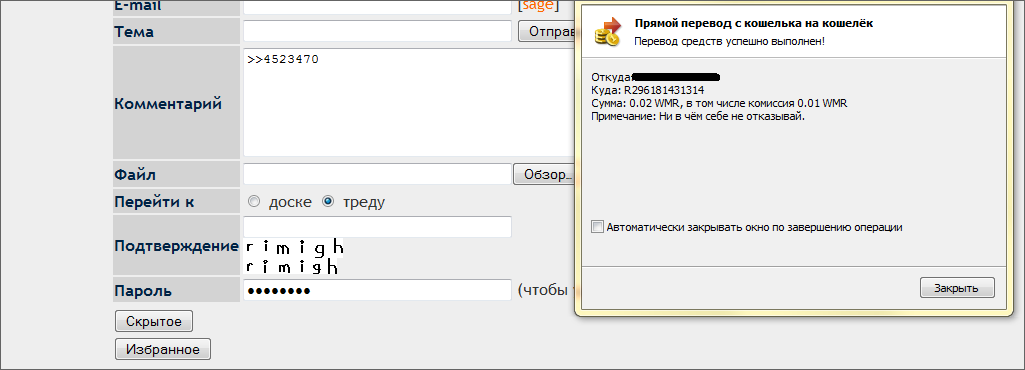The height and width of the screenshot is (370, 1025).
Task: Click the wallet transfer coins icon
Action: click(607, 32)
